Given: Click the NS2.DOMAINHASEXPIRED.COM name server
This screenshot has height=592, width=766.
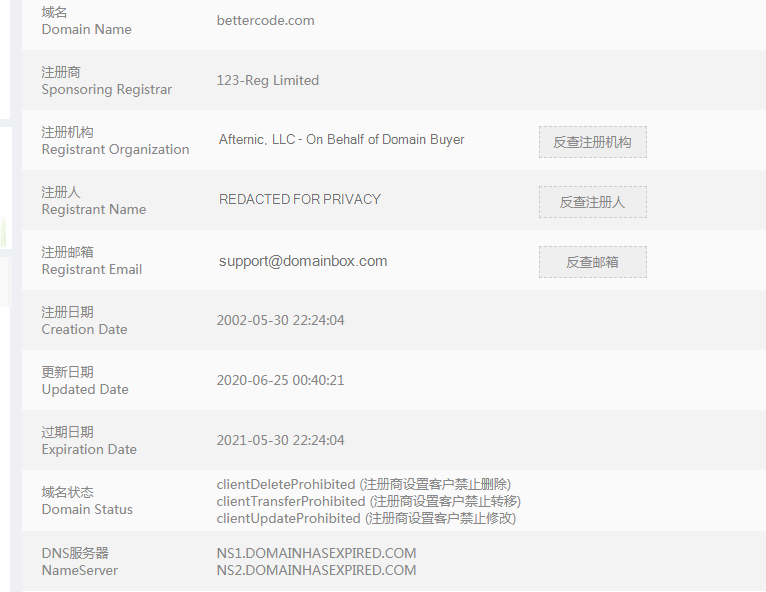Looking at the screenshot, I should (316, 570).
